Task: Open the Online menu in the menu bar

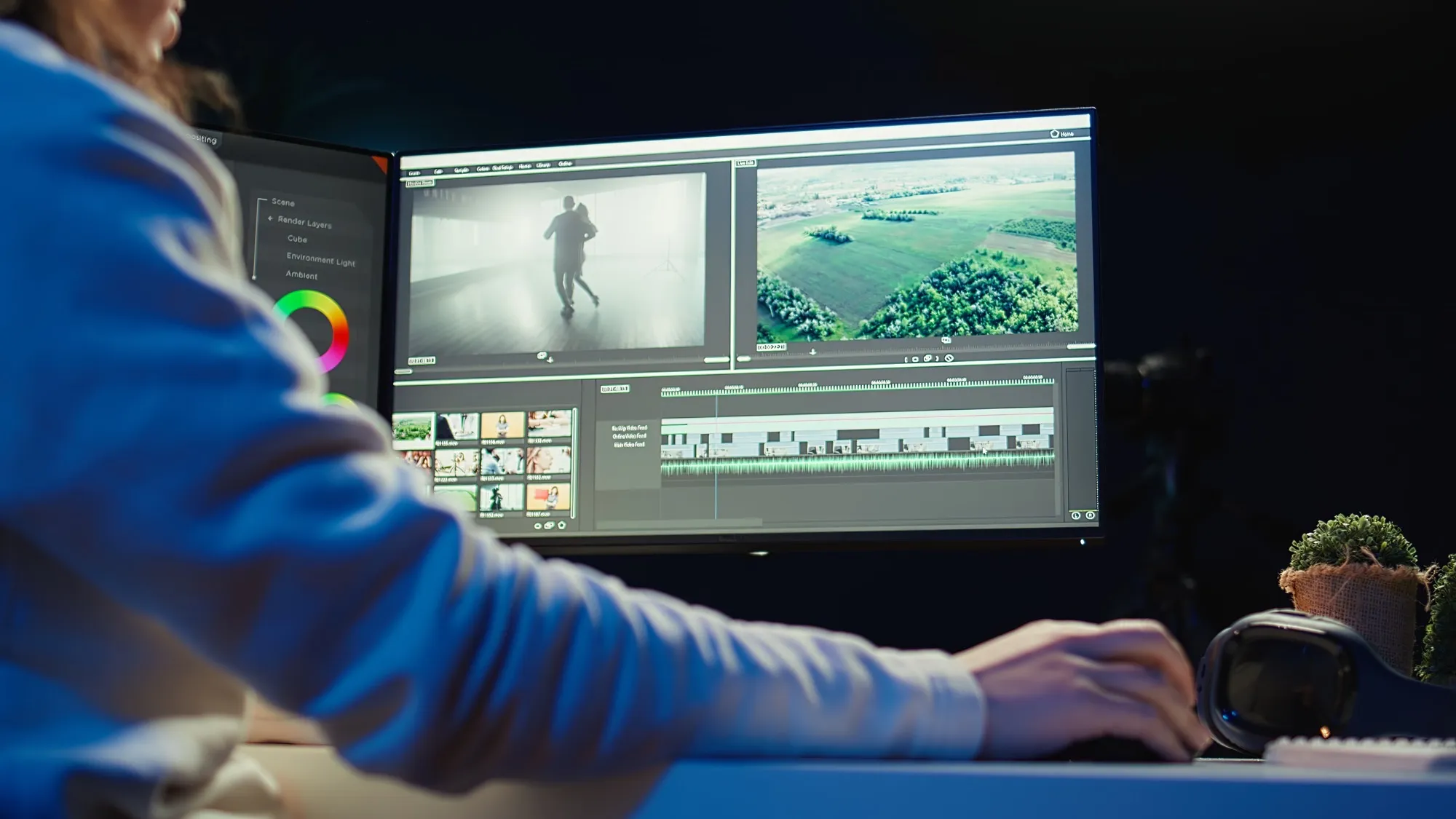Action: pos(565,164)
